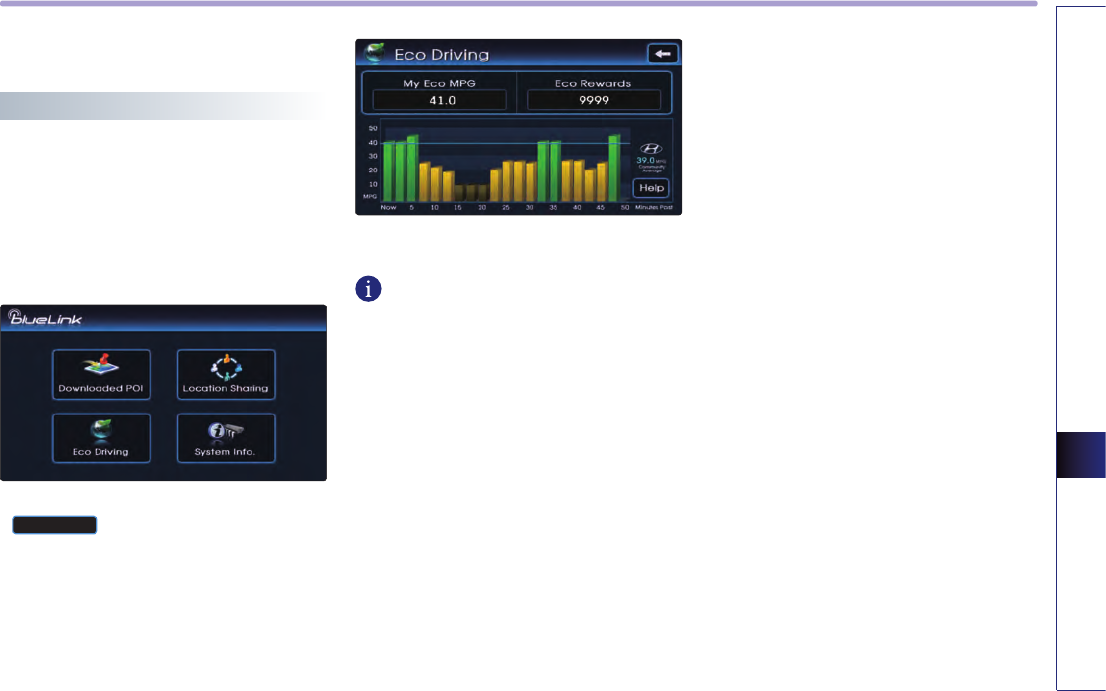Viewport: 1106px width, 691px height.
Task: Click the Eco Driving screen title
Action: click(442, 54)
